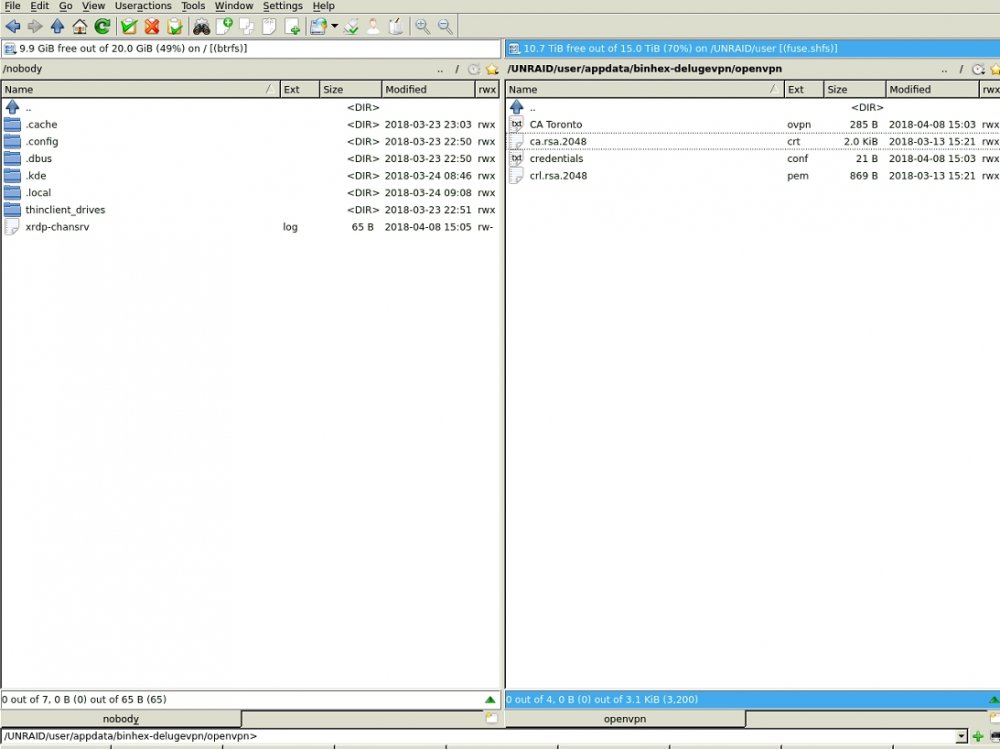The width and height of the screenshot is (1000, 749).
Task: Go back with the blue left arrow
Action: (x=13, y=26)
